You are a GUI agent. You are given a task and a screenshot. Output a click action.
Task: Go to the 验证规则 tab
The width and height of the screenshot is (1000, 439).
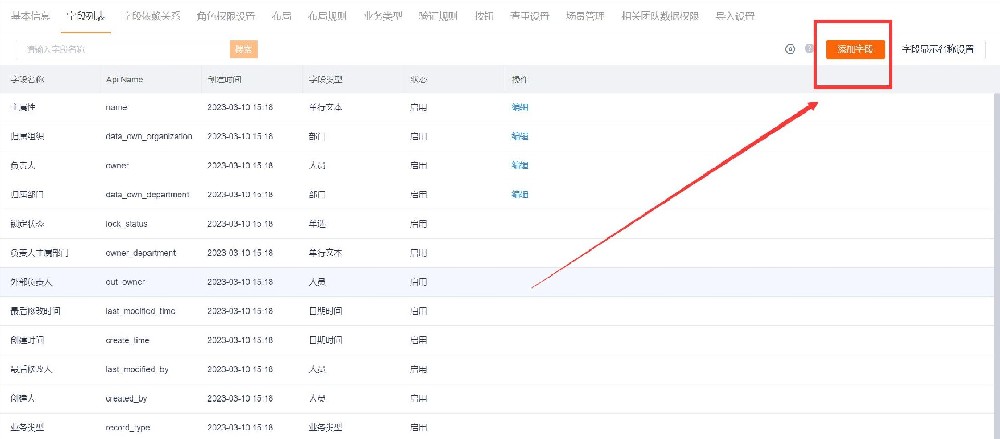point(438,16)
